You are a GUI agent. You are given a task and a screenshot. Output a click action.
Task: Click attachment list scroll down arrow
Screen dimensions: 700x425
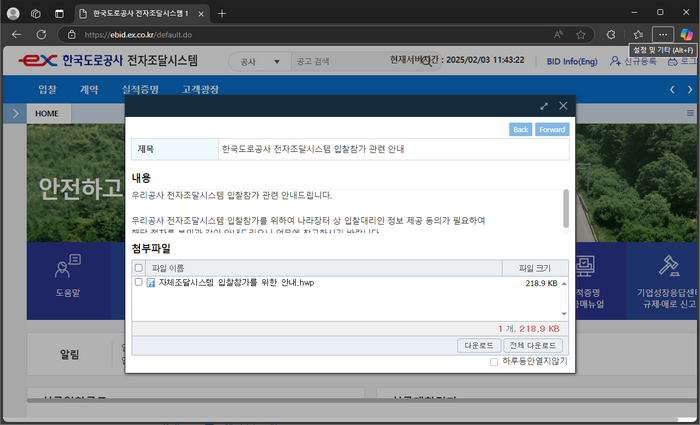coord(564,314)
